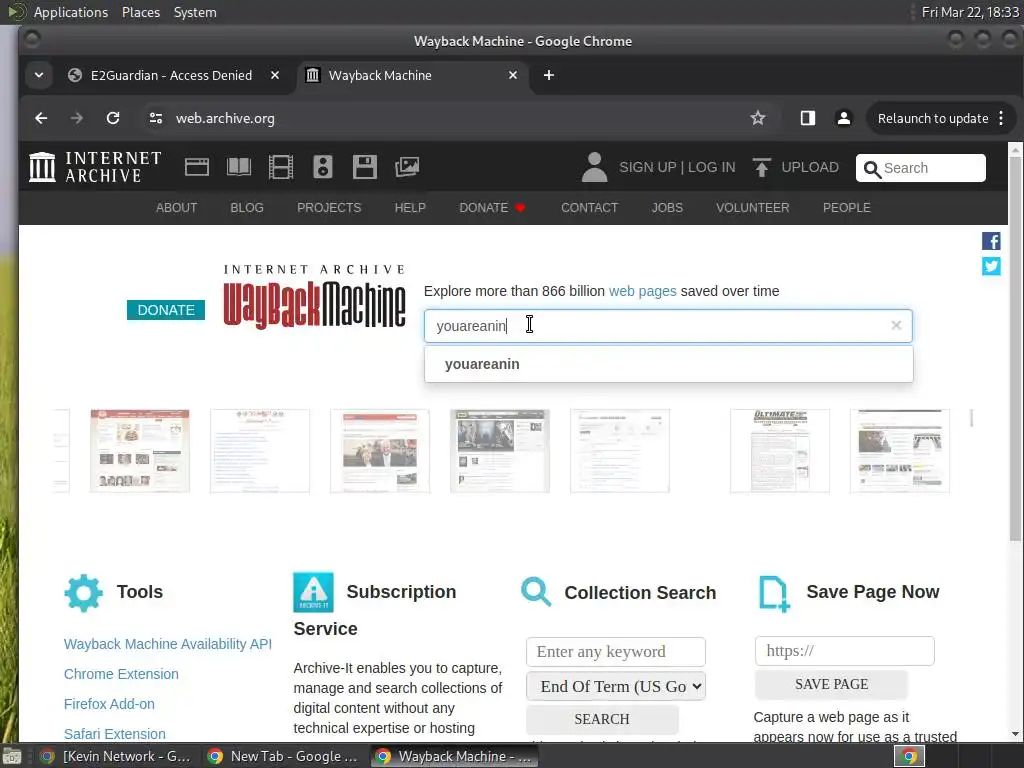1024x768 pixels.
Task: Open the Software floppy disk icon
Action: point(364,167)
